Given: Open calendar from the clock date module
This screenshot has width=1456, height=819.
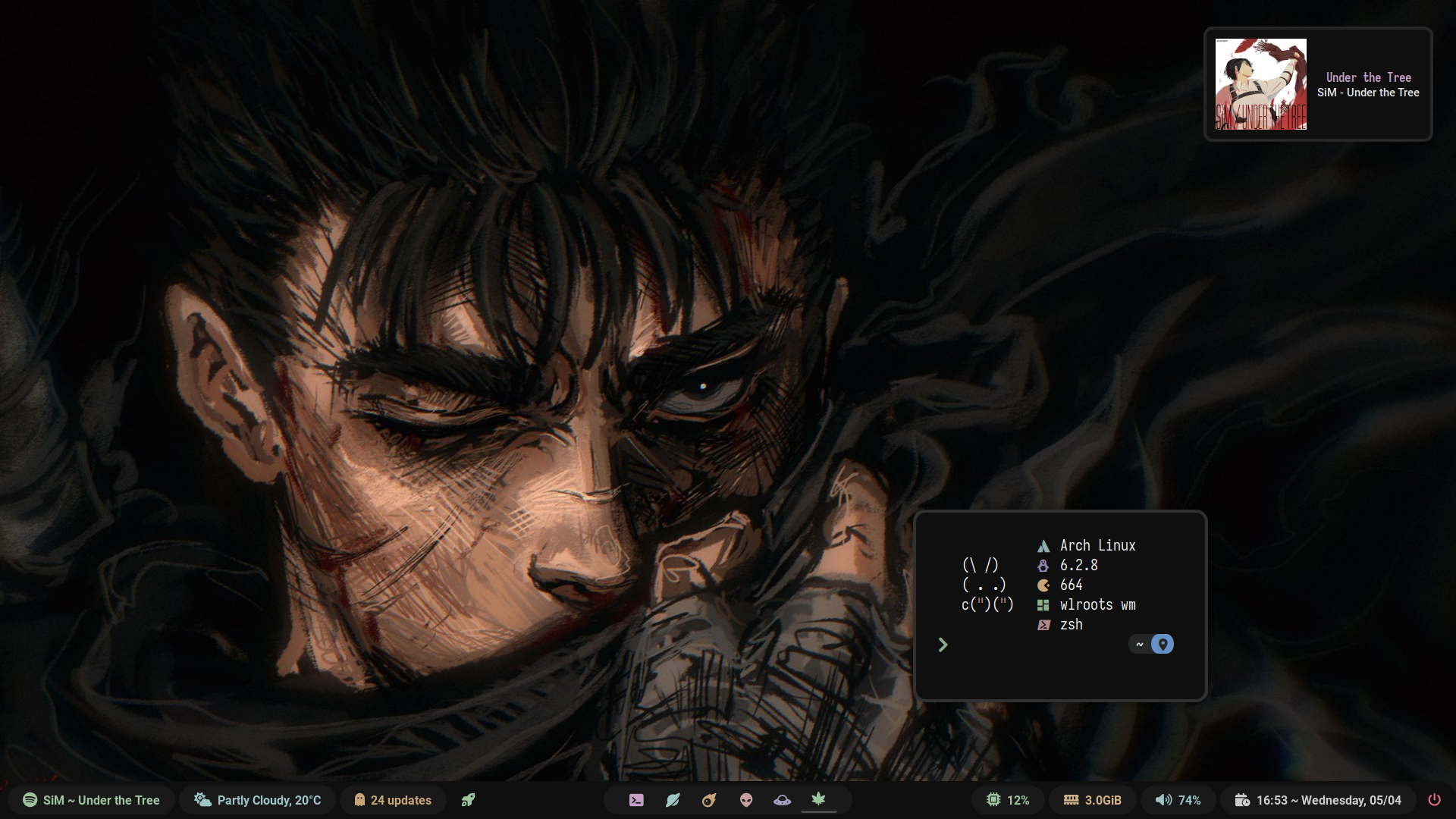Looking at the screenshot, I should [1318, 800].
